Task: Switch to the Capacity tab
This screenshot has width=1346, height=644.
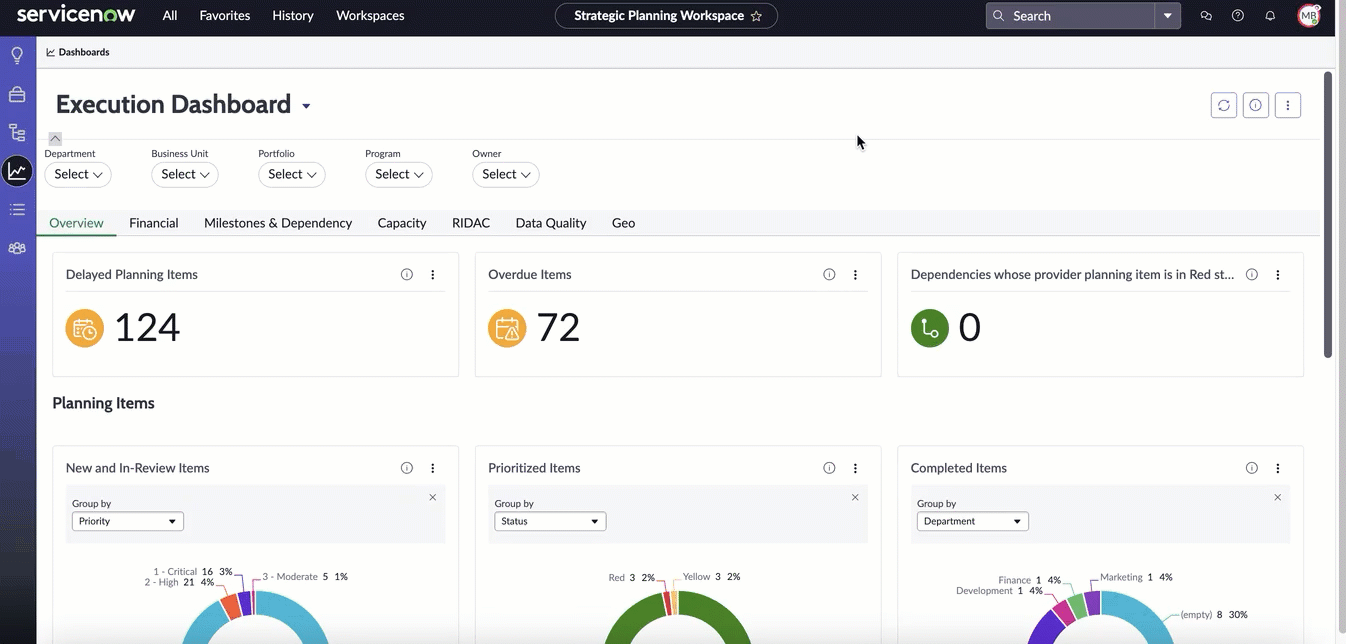Action: pos(402,223)
